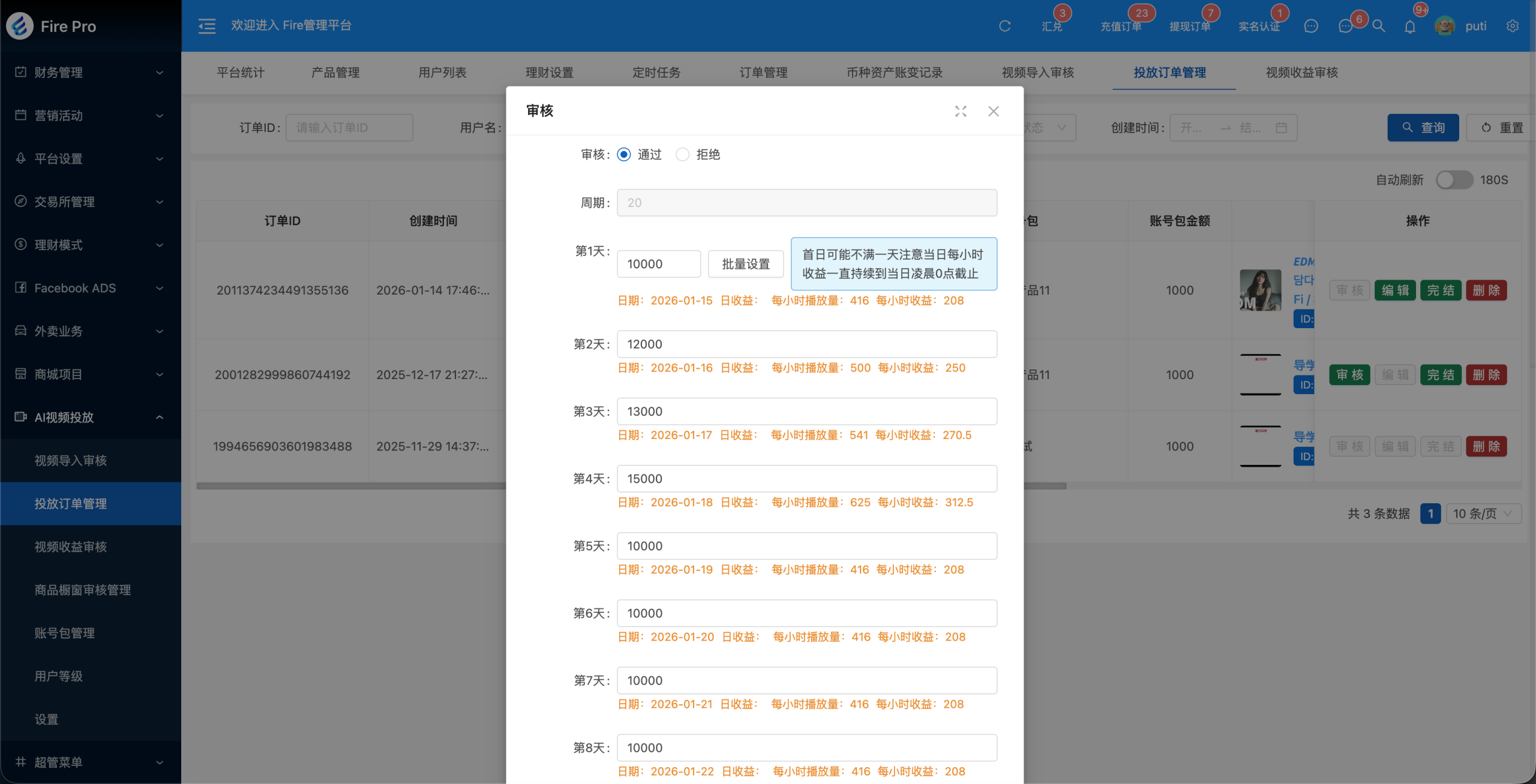Click the table horizontal scrollbar

pyautogui.click(x=351, y=486)
